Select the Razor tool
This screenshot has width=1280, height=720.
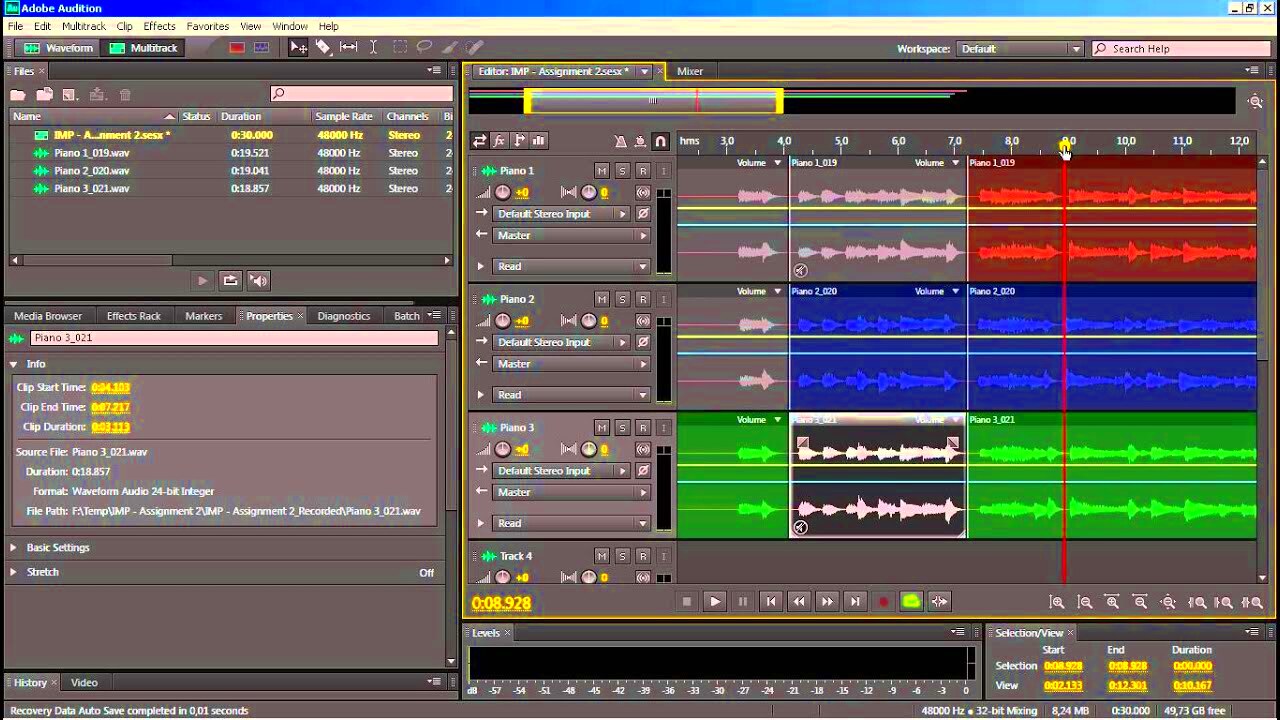point(324,47)
